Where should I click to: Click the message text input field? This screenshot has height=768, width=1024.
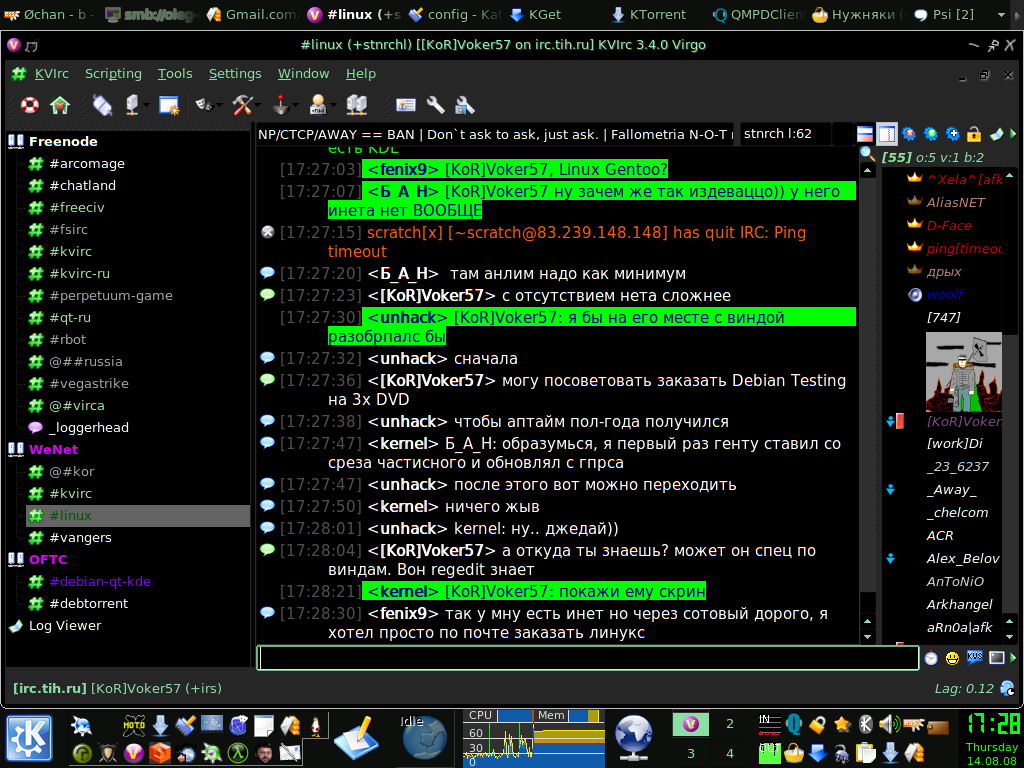[x=587, y=658]
